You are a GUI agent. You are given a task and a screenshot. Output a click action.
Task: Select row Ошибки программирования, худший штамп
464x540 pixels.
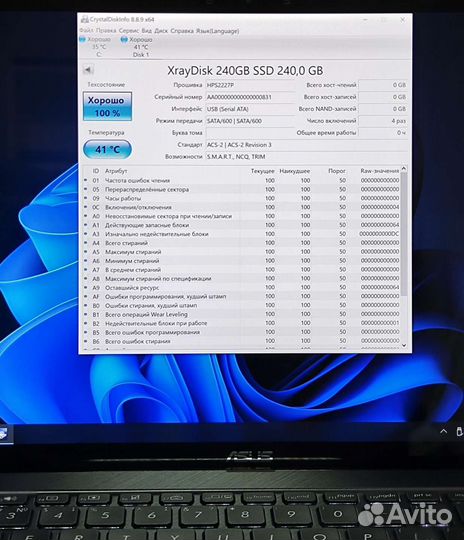(x=241, y=296)
